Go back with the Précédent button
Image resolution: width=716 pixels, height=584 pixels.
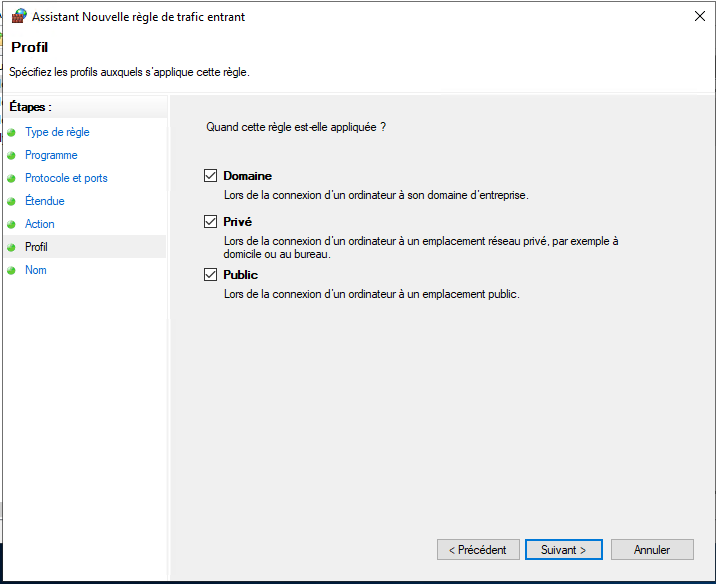tap(478, 550)
